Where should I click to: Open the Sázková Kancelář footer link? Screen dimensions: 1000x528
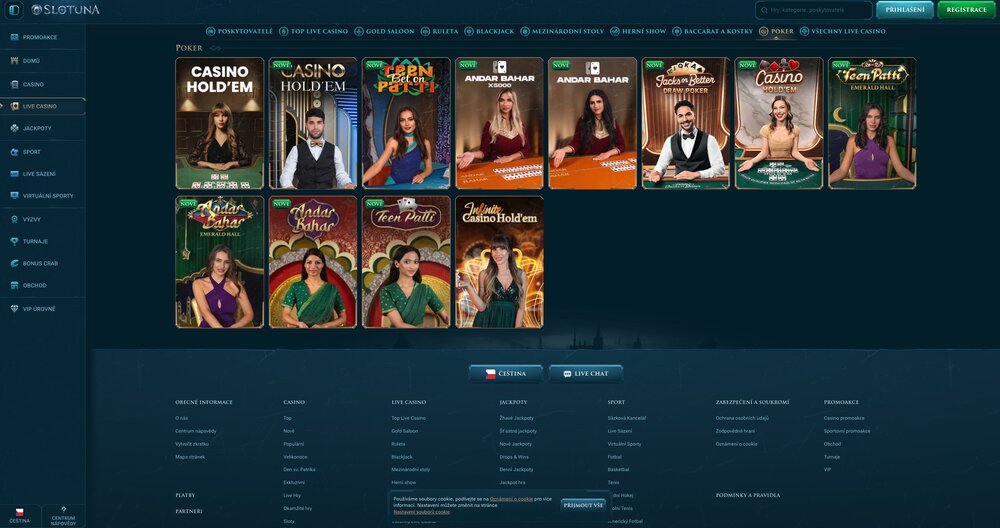coord(627,418)
